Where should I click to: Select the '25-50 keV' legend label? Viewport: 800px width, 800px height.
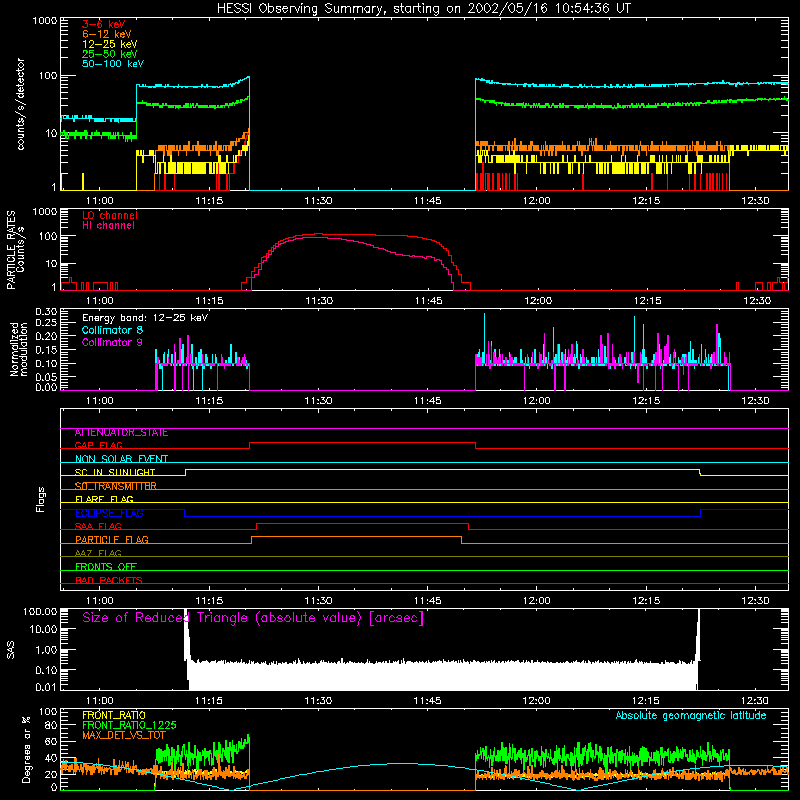110,54
